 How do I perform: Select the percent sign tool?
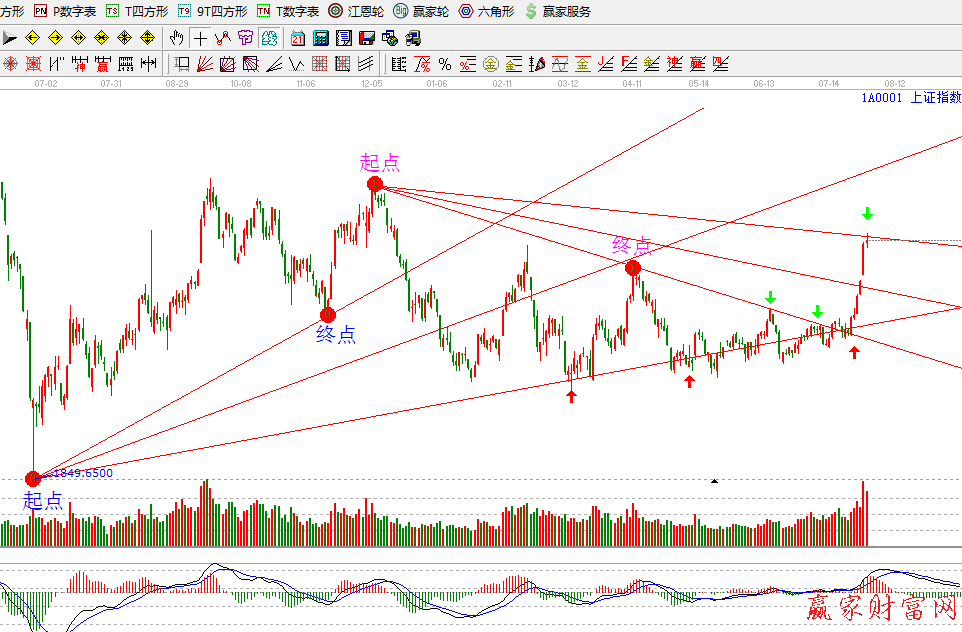(445, 64)
